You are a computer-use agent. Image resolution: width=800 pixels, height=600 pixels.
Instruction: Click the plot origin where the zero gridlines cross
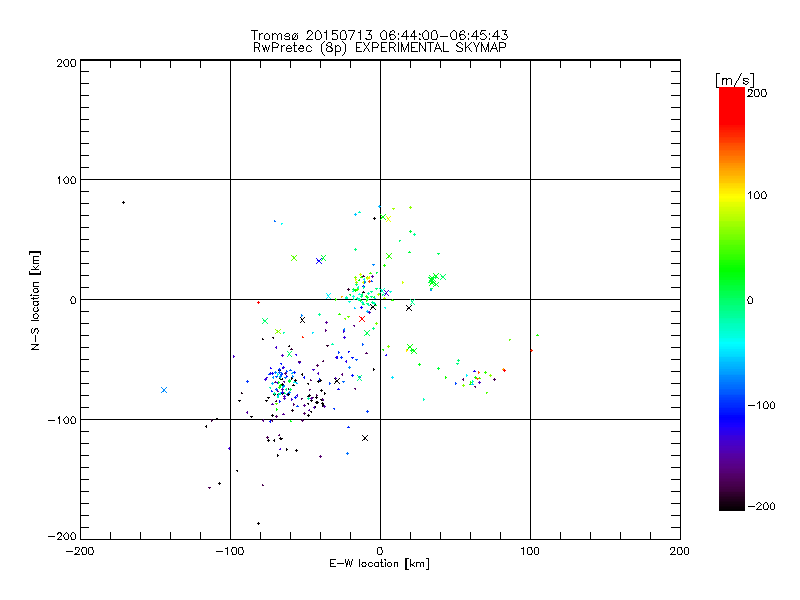pyautogui.click(x=380, y=299)
